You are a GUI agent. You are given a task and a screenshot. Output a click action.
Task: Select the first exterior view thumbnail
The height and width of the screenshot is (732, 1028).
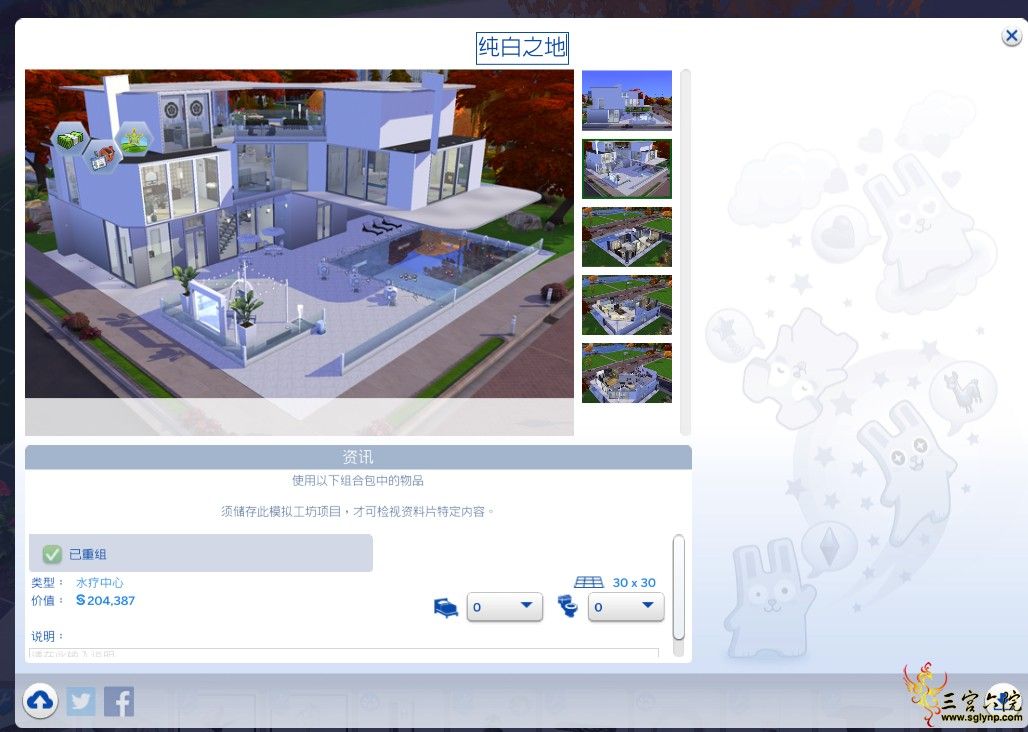(627, 100)
